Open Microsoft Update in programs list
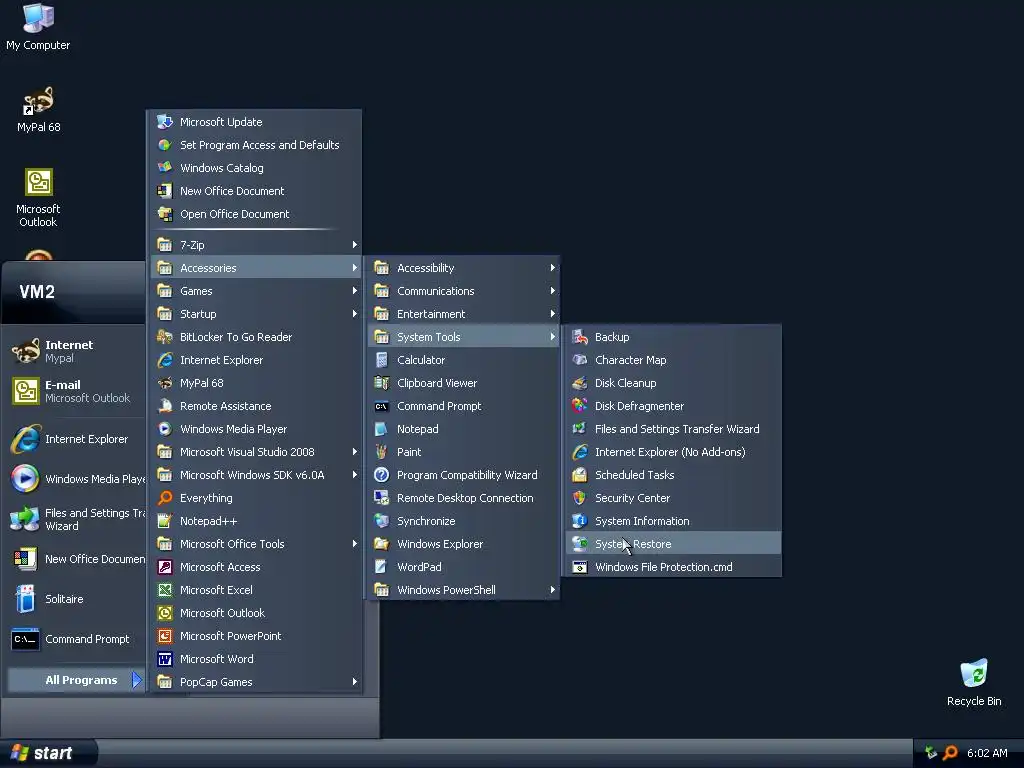This screenshot has height=768, width=1024. pyautogui.click(x=256, y=121)
